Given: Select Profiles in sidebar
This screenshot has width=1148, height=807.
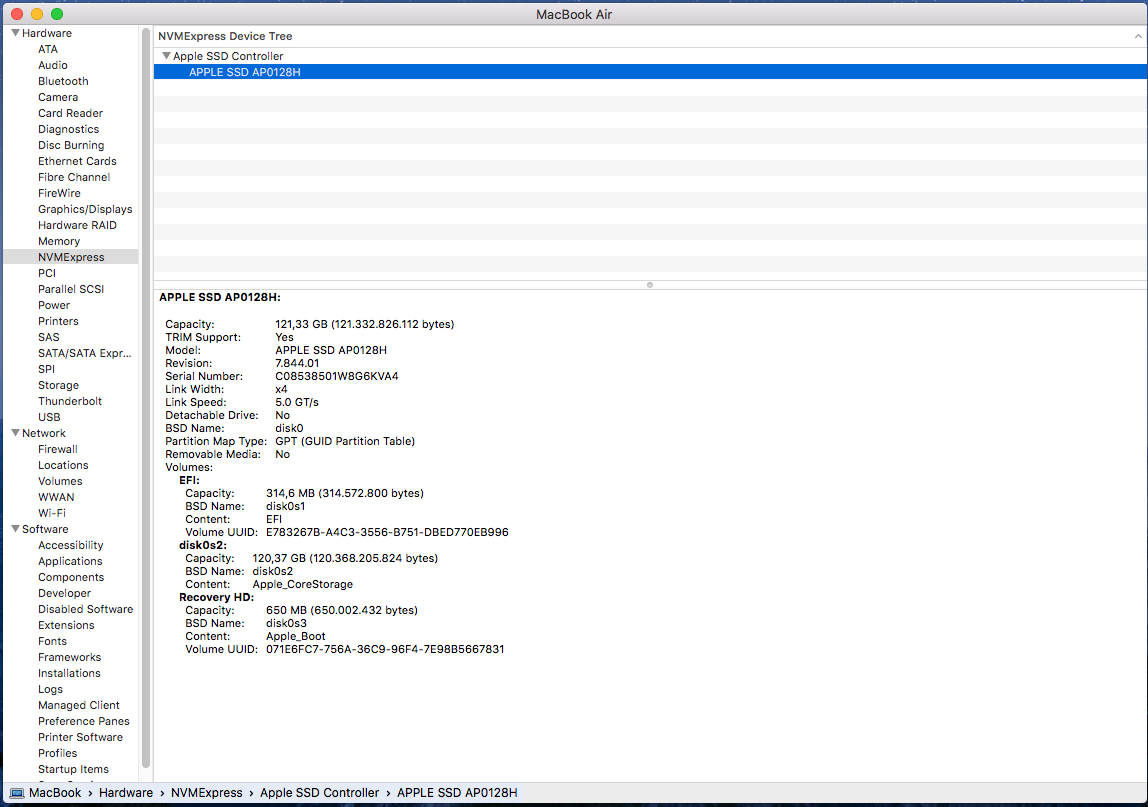Looking at the screenshot, I should [x=57, y=754].
